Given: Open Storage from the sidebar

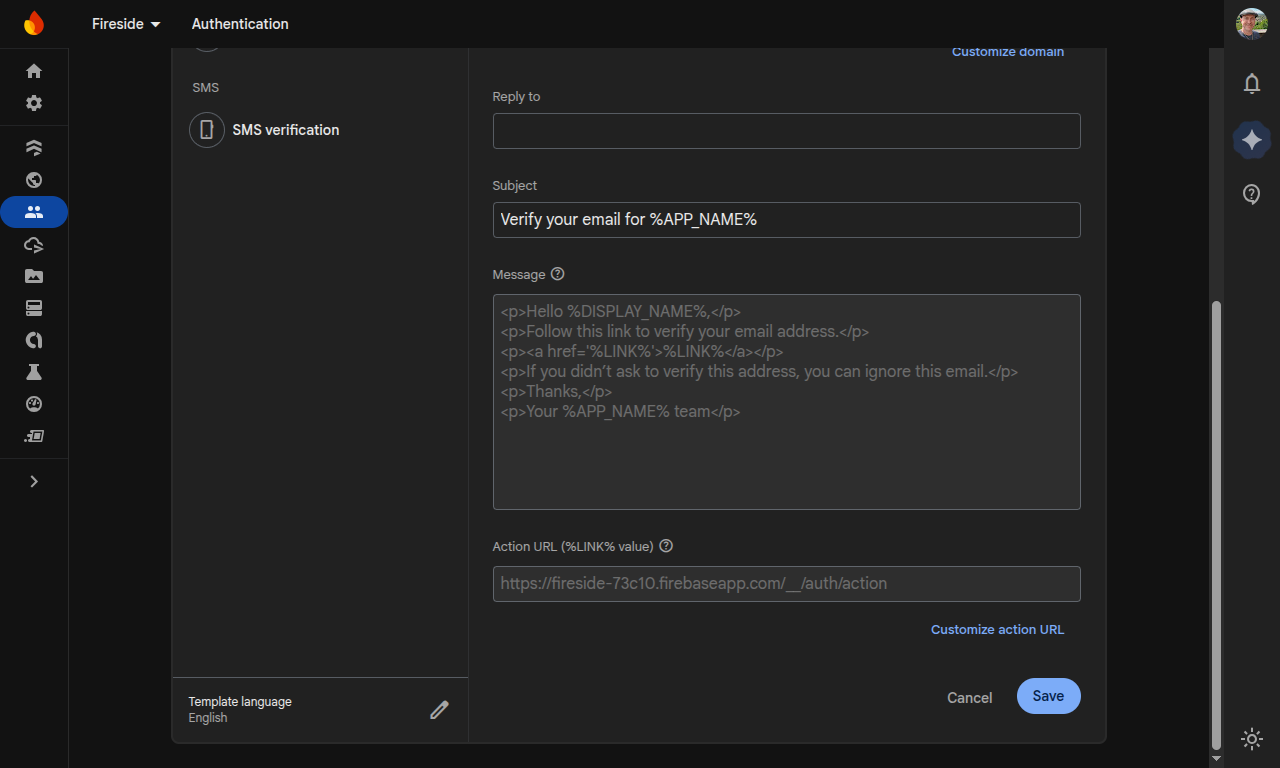Looking at the screenshot, I should click(x=33, y=276).
